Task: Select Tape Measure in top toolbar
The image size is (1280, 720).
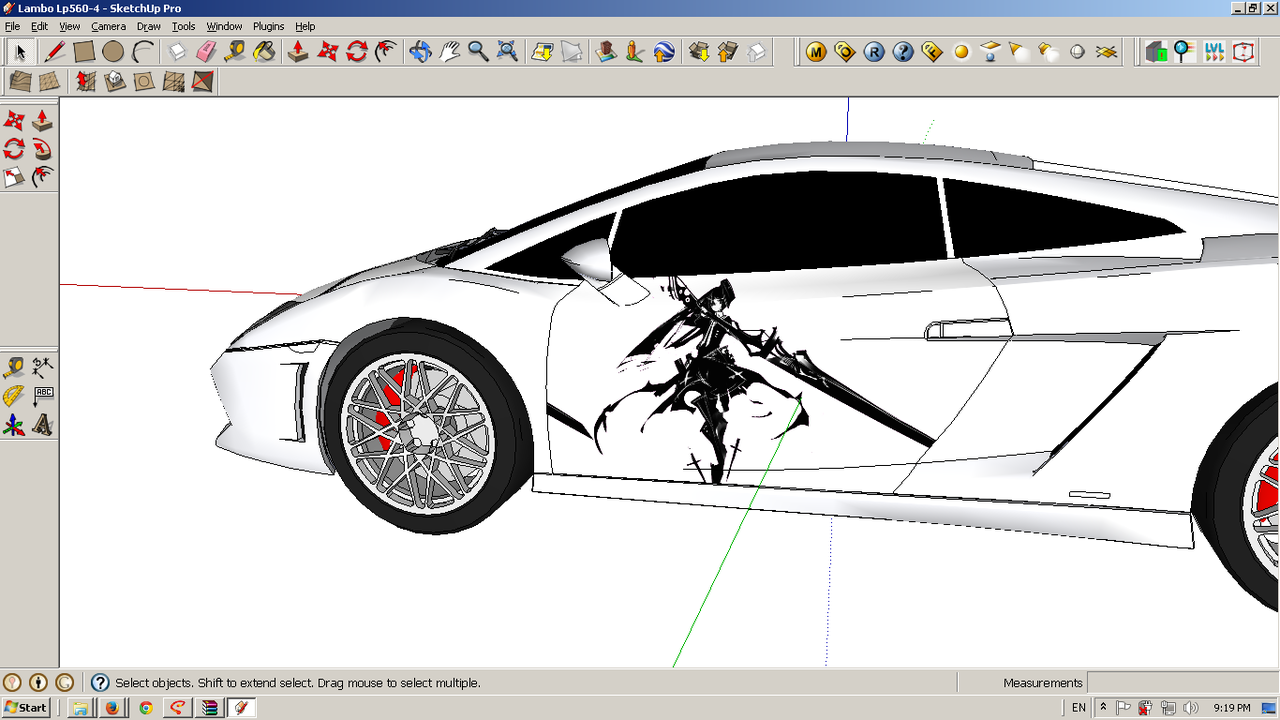Action: point(235,51)
